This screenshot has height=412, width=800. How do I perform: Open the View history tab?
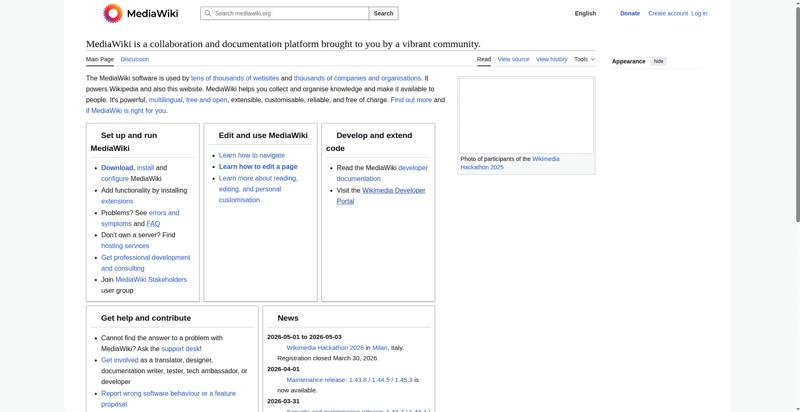551,59
